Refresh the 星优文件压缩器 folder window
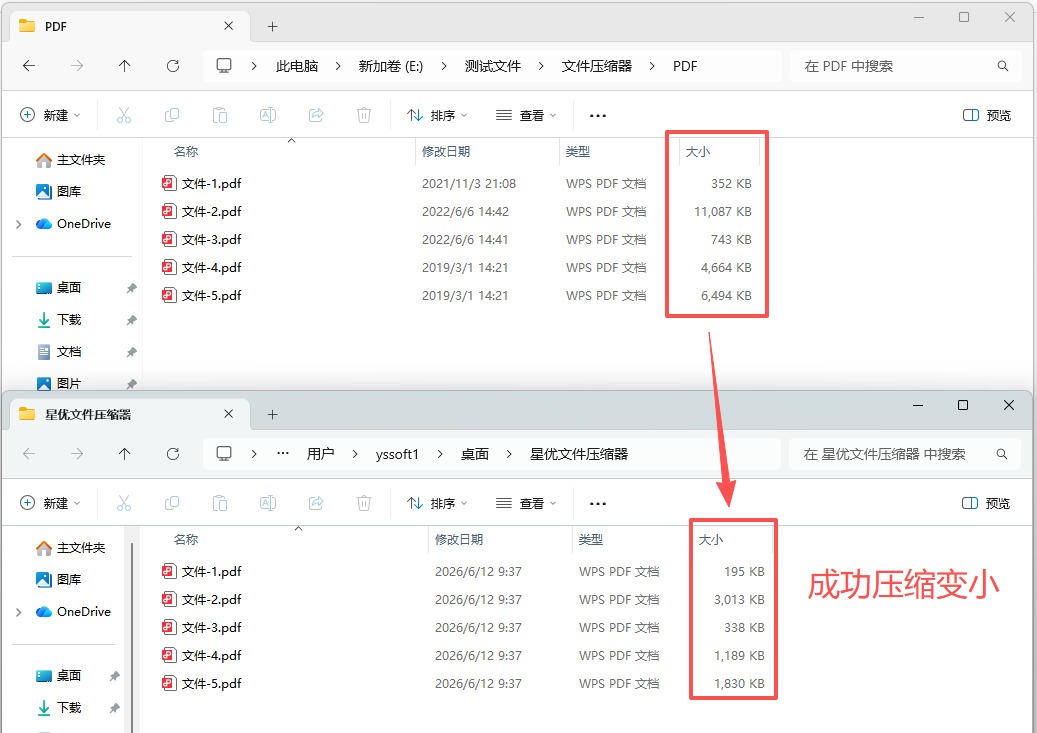This screenshot has height=733, width=1037. (173, 454)
